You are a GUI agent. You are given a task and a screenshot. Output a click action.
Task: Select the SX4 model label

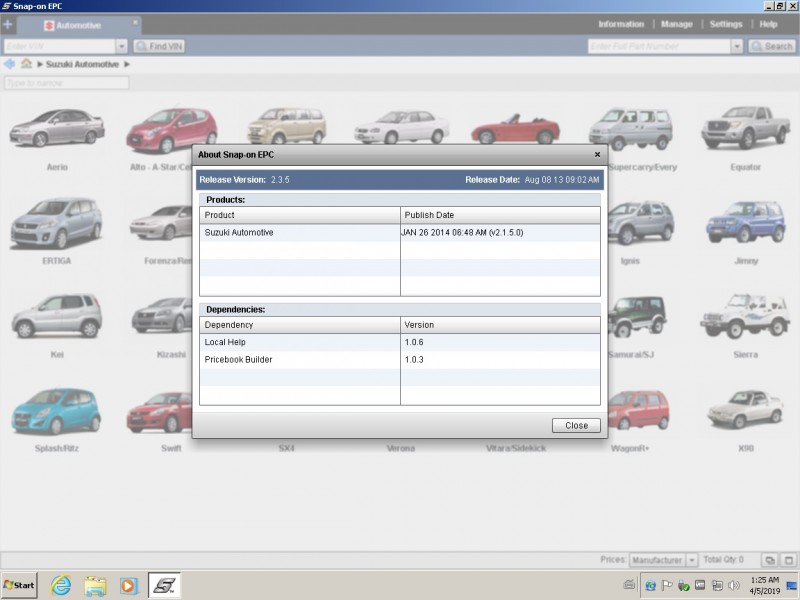pyautogui.click(x=286, y=448)
